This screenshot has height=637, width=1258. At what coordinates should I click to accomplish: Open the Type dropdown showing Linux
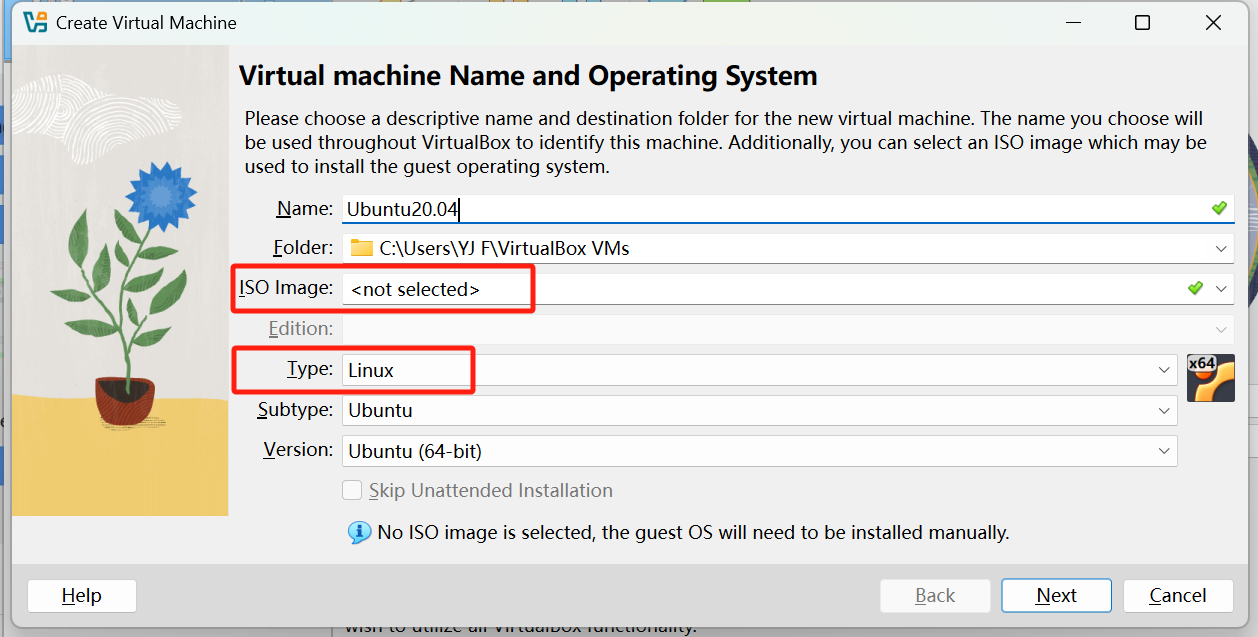click(1164, 370)
